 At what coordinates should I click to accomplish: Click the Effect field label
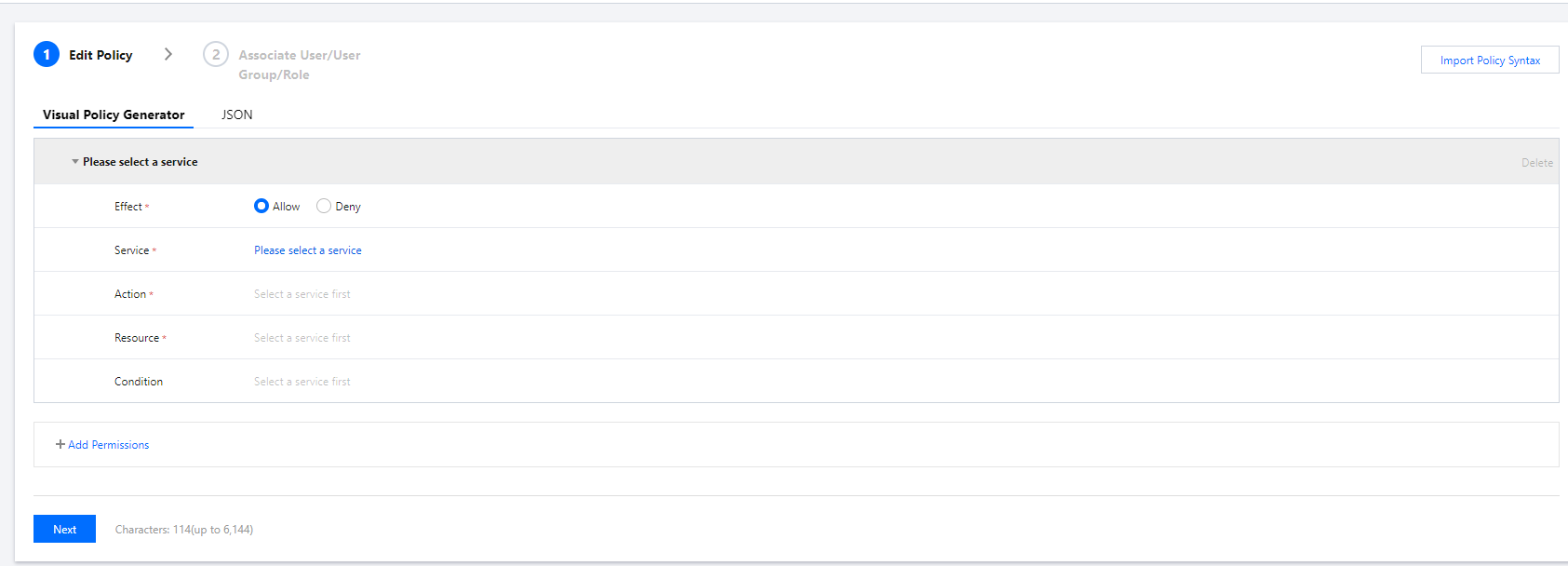128,207
